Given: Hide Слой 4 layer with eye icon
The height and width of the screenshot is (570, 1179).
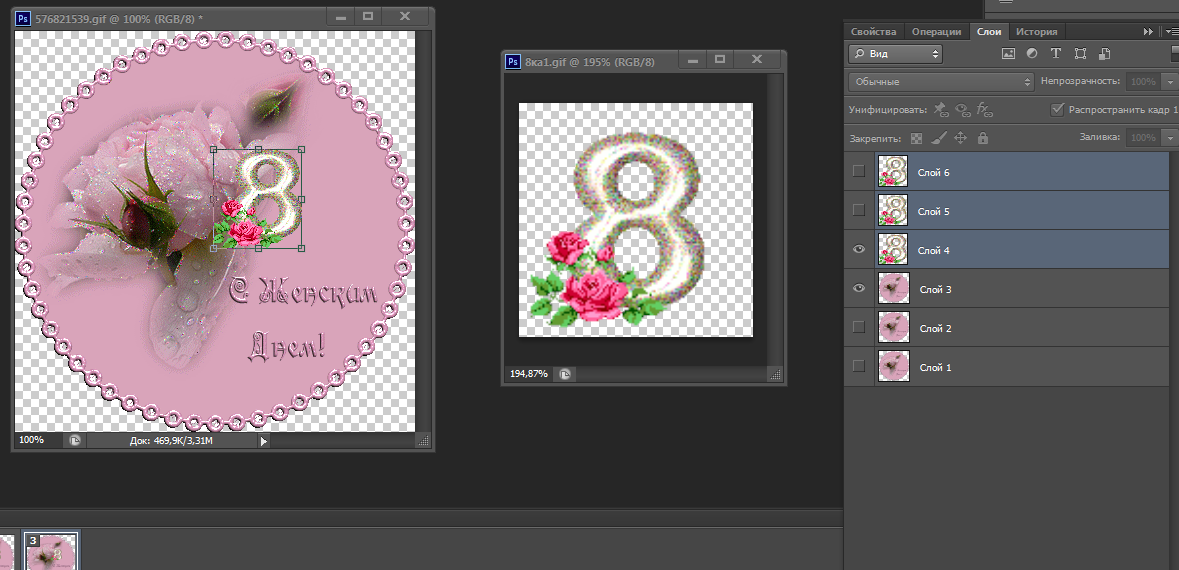Looking at the screenshot, I should [x=859, y=250].
